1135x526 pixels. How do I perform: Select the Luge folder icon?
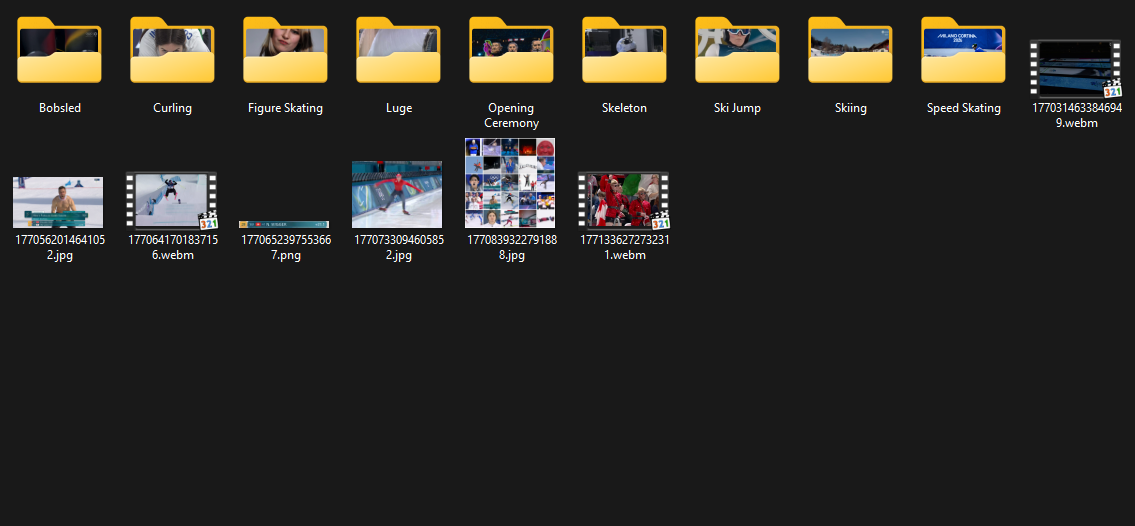(x=398, y=50)
